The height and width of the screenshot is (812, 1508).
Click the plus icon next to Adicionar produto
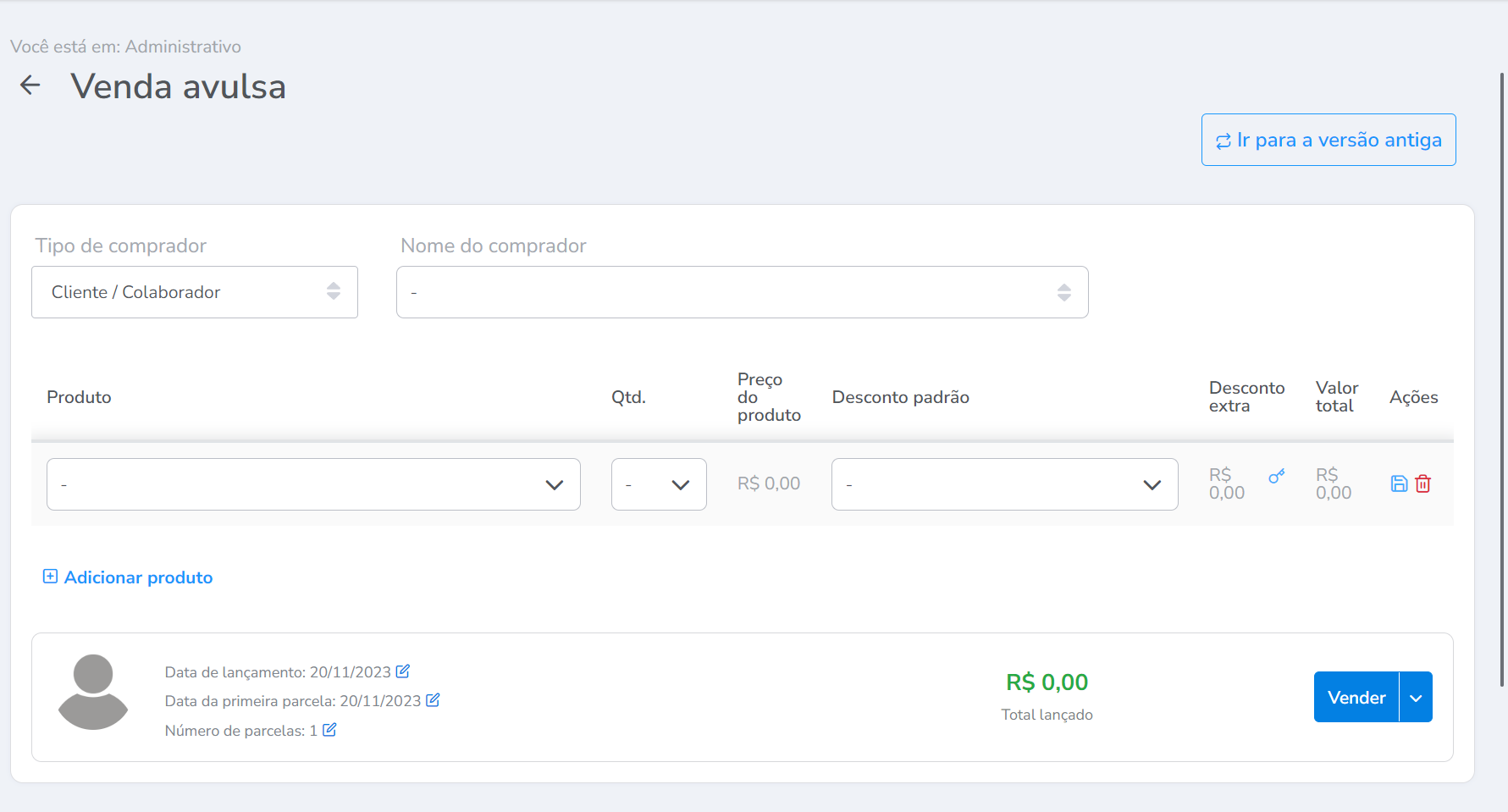point(50,577)
